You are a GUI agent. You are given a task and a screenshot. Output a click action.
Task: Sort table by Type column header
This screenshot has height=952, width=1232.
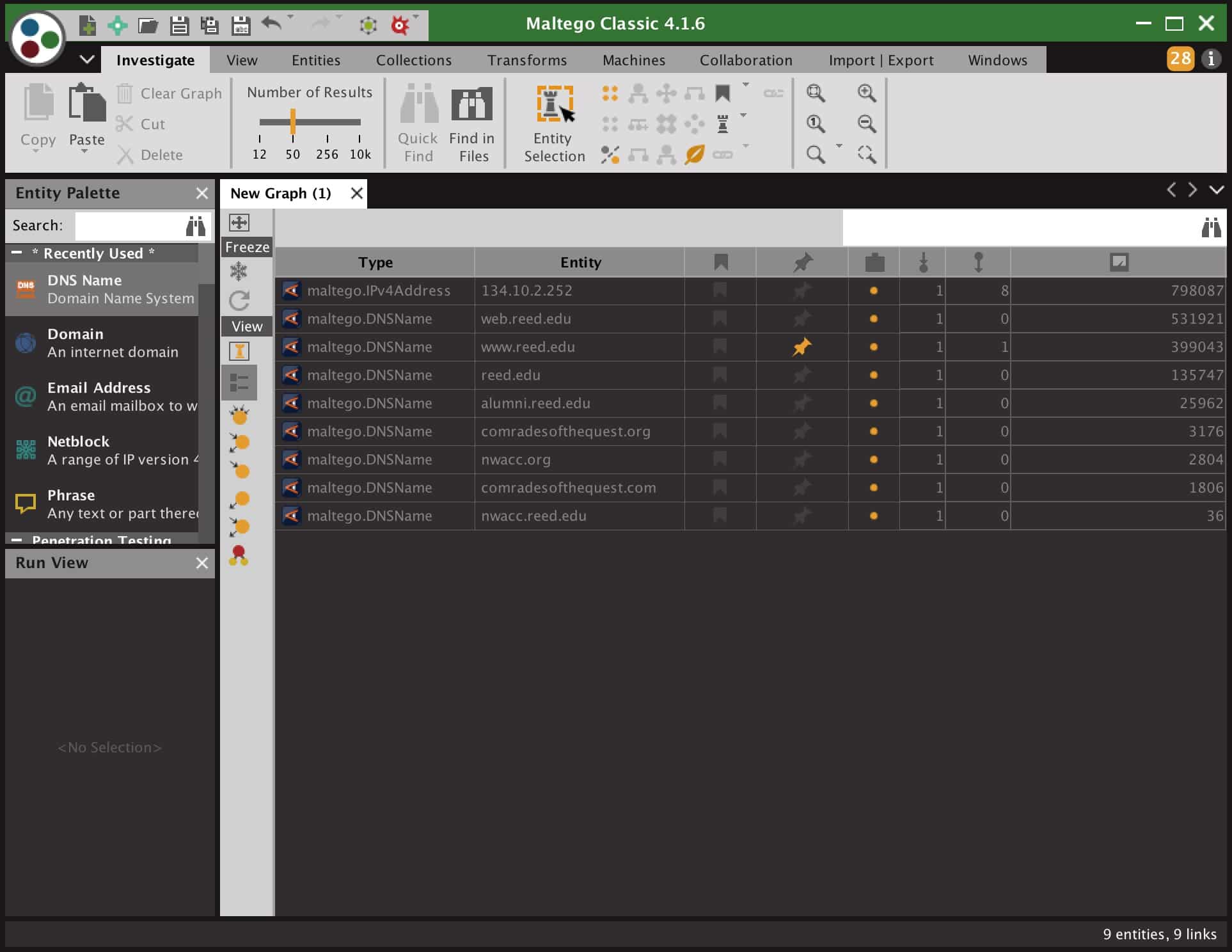(x=375, y=262)
